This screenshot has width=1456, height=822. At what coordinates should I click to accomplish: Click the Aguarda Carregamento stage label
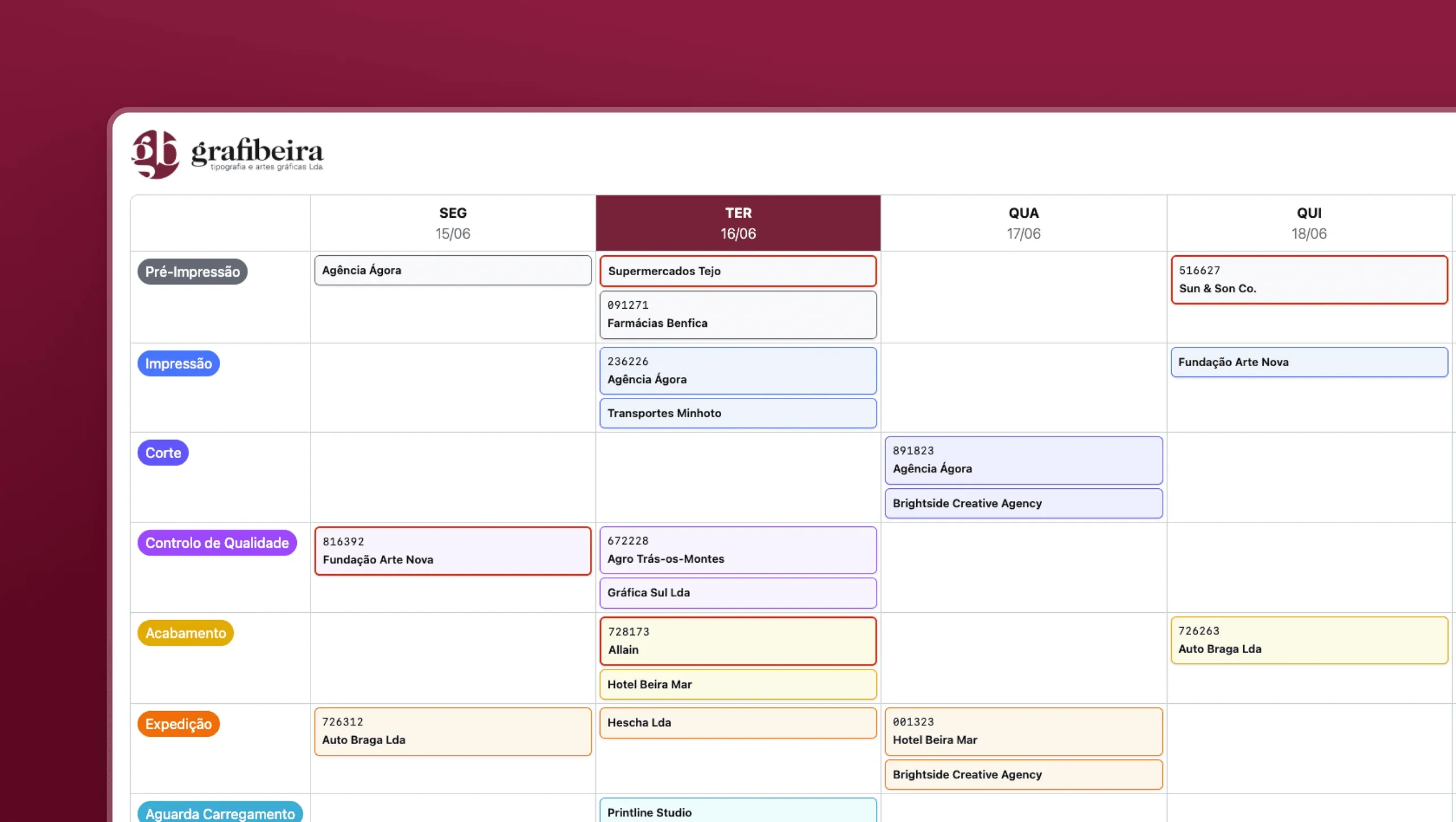(x=220, y=812)
